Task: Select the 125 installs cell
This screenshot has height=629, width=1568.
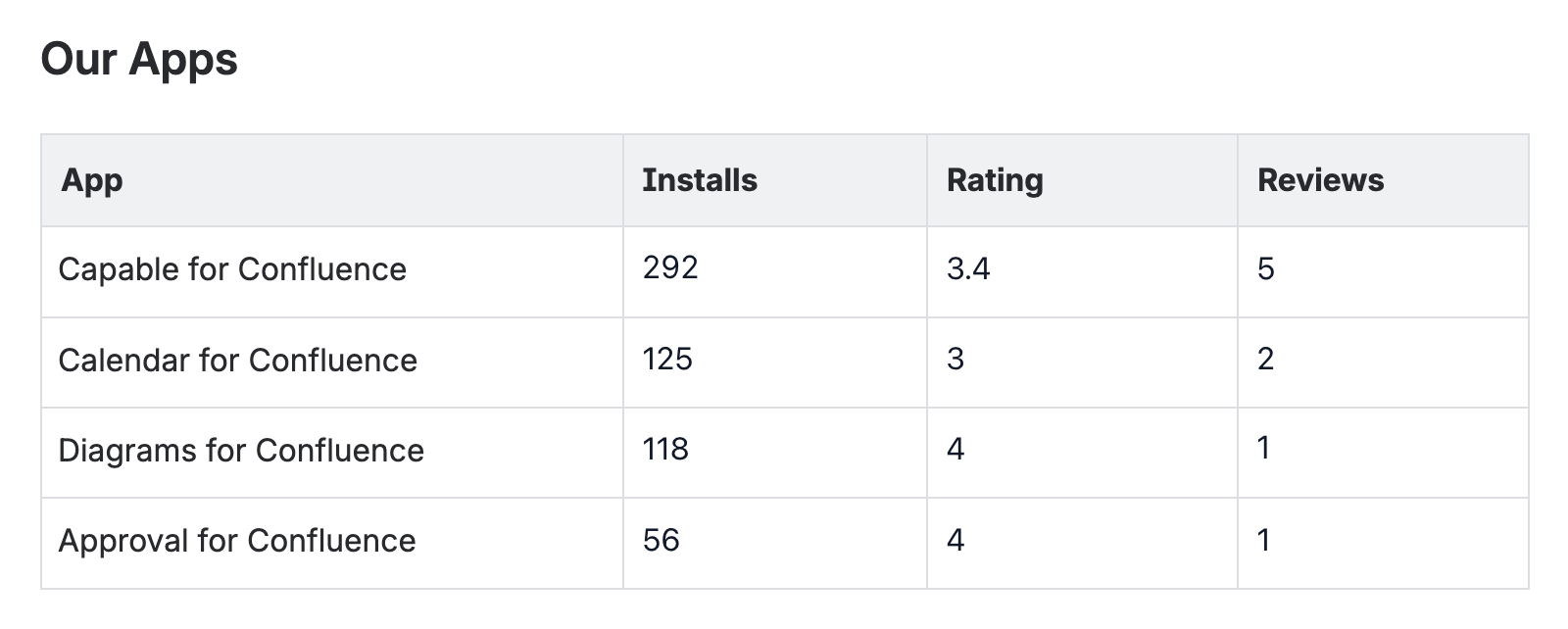Action: [667, 359]
